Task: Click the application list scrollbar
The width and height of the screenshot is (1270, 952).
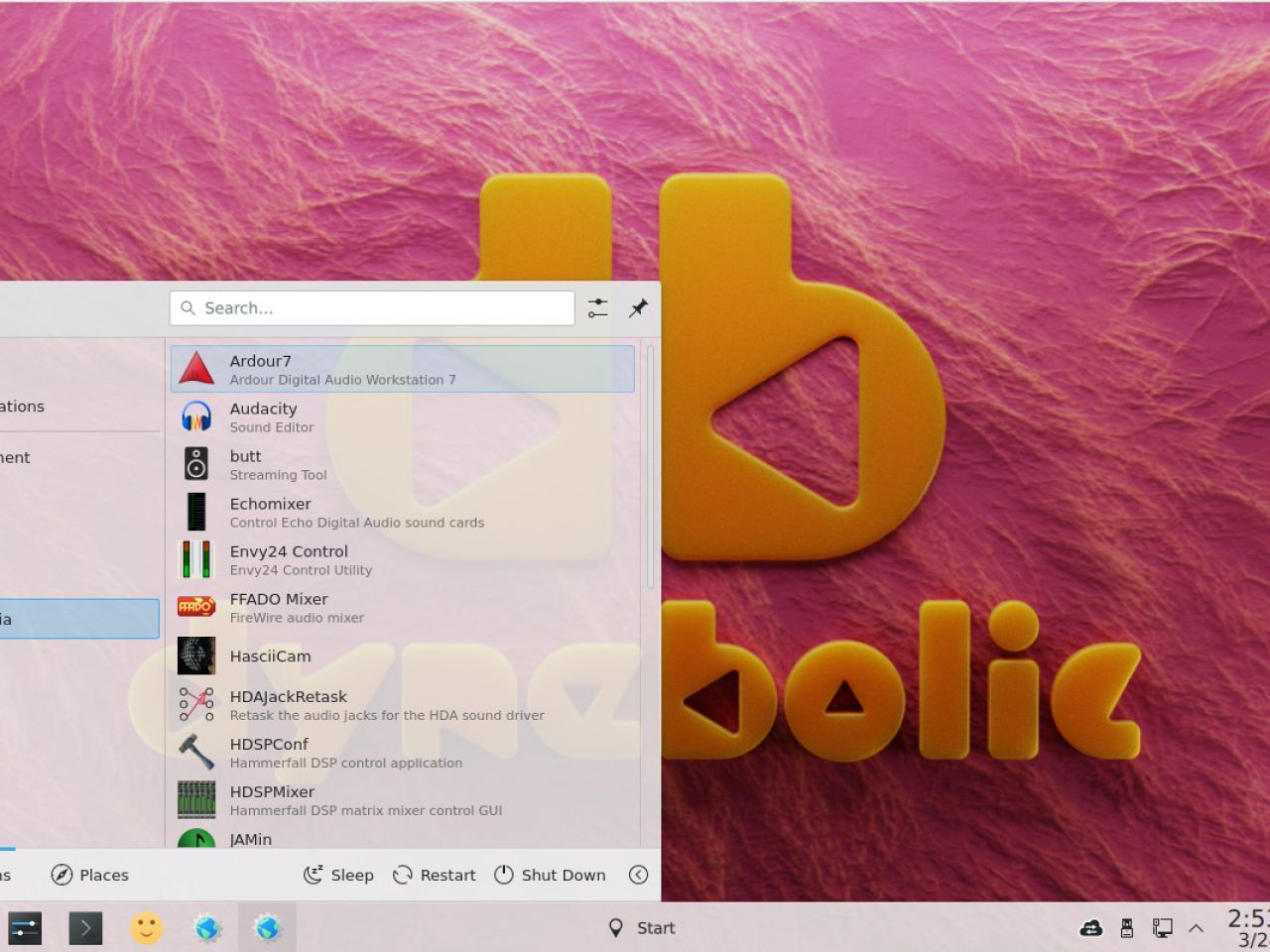Action: 650,466
